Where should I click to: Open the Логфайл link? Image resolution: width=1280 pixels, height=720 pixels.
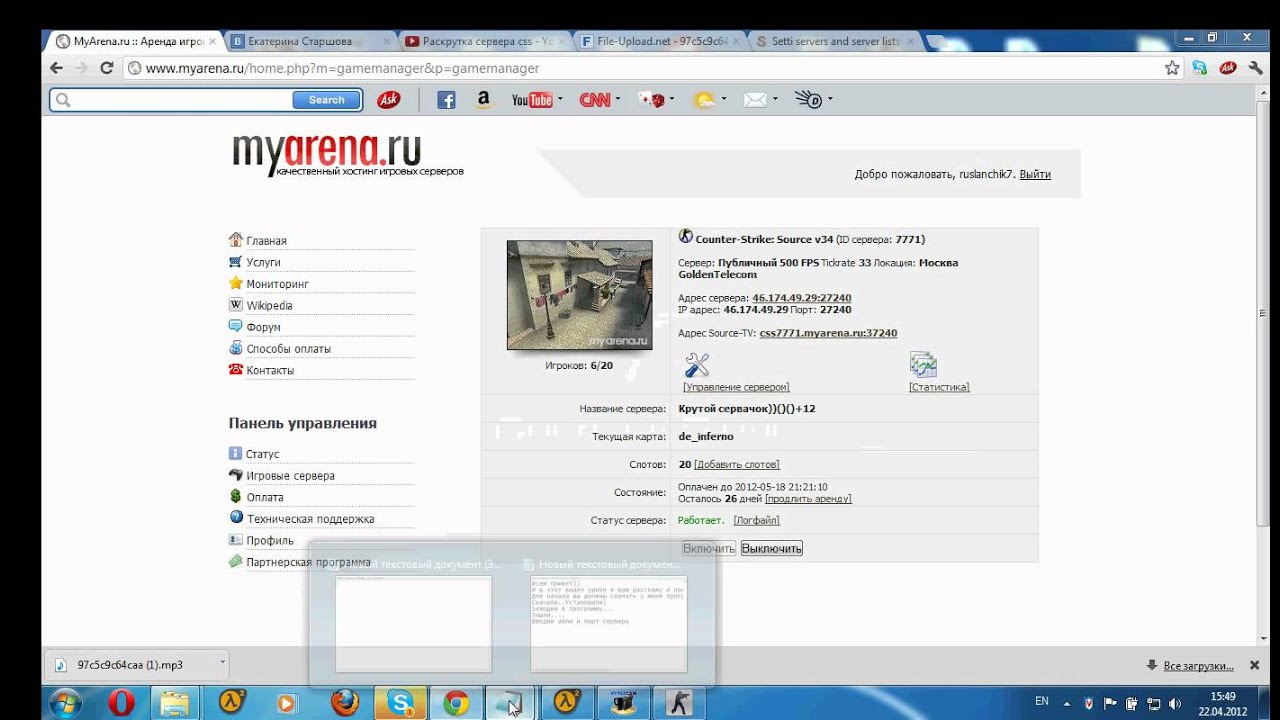pyautogui.click(x=756, y=521)
